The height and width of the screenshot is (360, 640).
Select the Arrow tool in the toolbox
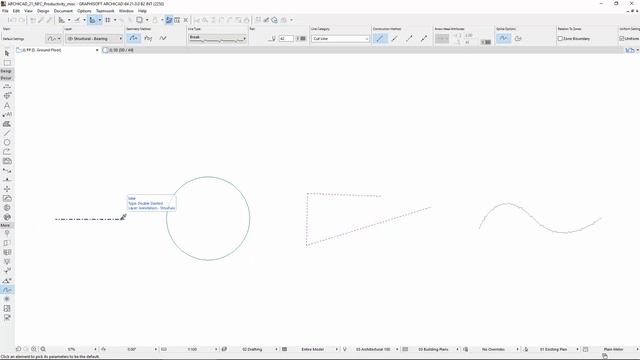tap(7, 53)
